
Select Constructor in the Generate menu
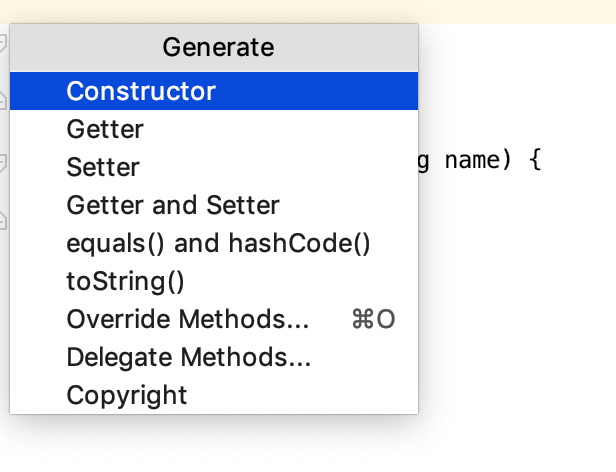140,91
